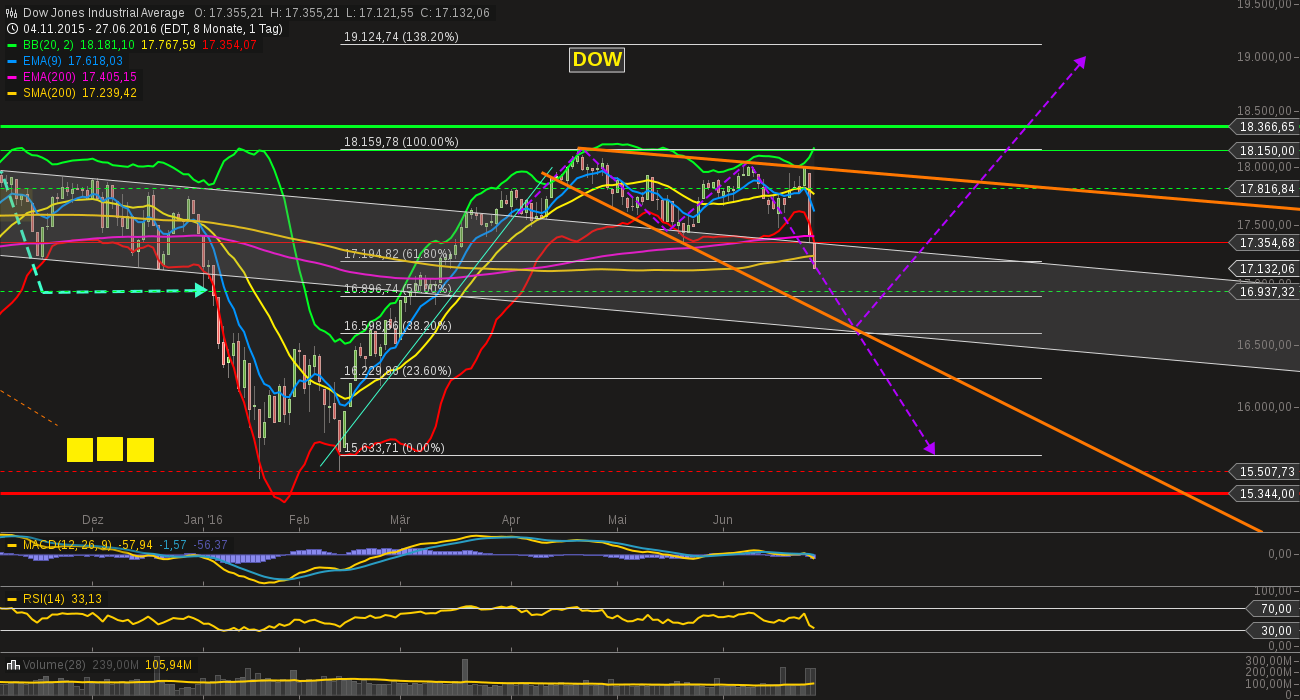Click the MACD value -57,94
This screenshot has height=700, width=1300.
136,545
